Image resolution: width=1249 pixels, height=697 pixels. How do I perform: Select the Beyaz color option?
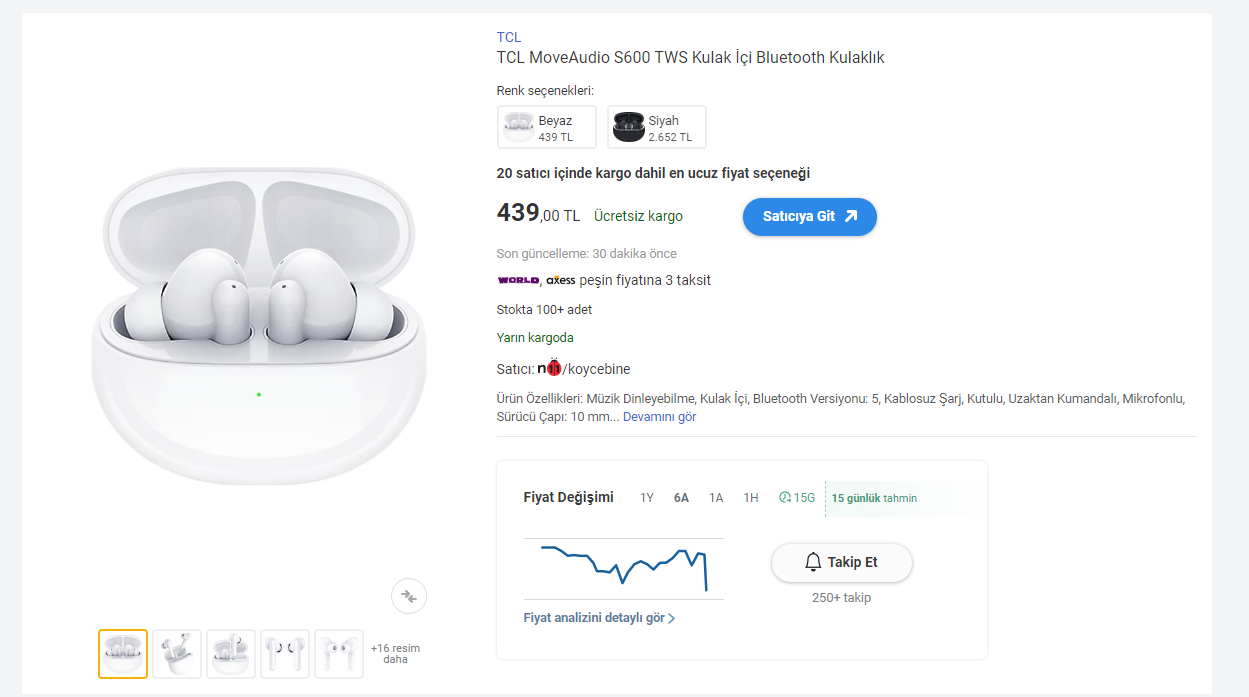coord(546,127)
